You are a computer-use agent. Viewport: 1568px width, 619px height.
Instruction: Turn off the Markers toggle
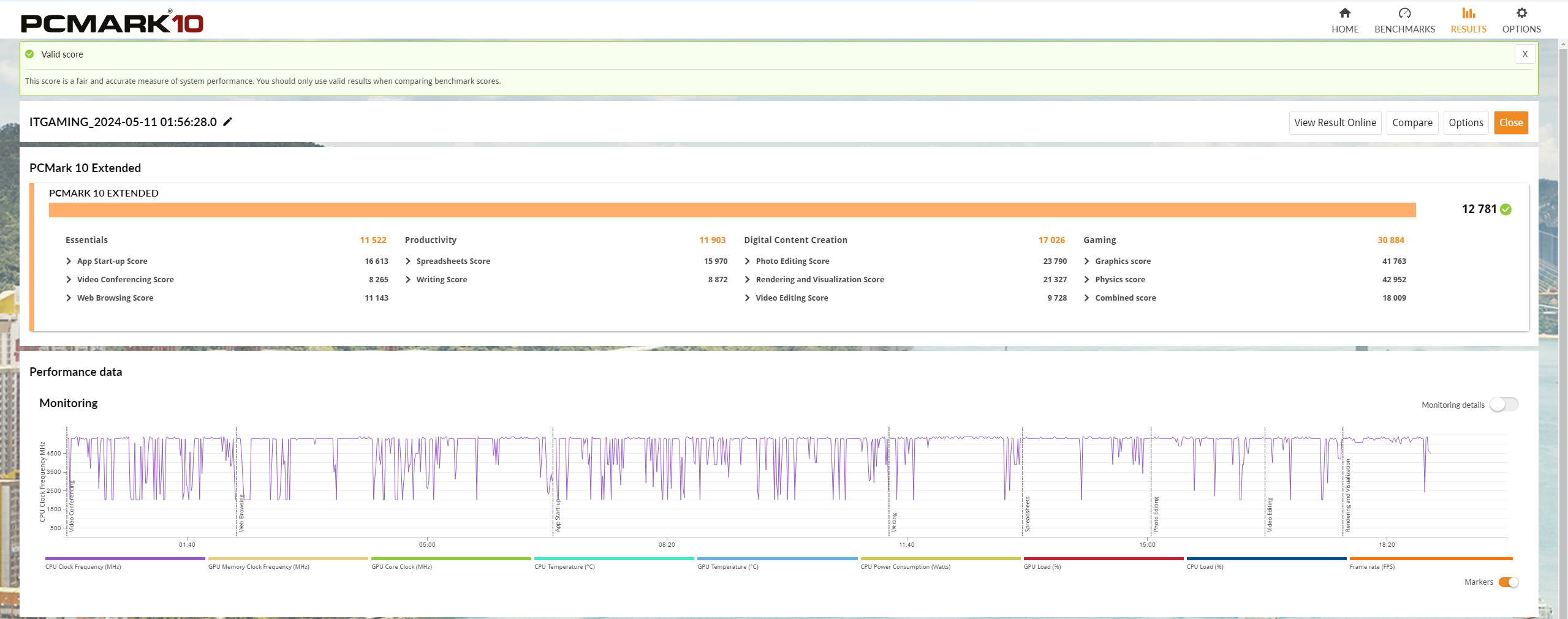[1508, 582]
